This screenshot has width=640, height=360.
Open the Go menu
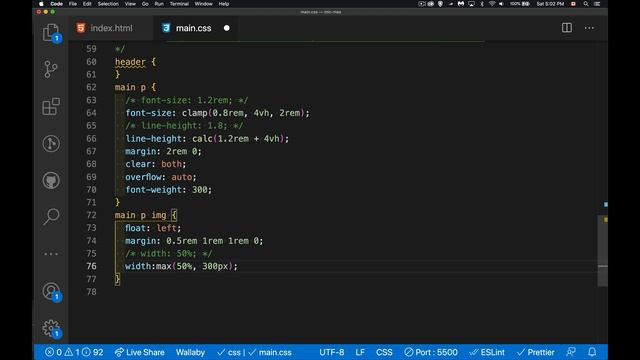click(145, 4)
